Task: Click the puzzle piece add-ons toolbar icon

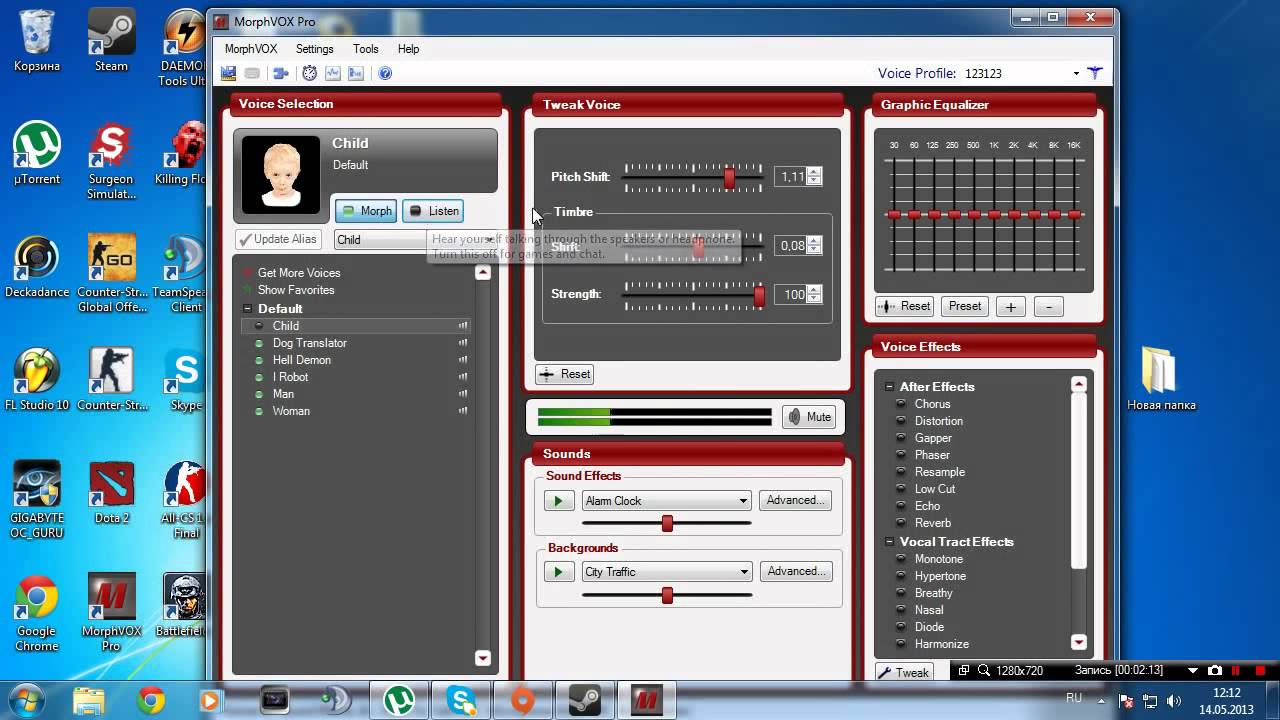Action: tap(281, 73)
